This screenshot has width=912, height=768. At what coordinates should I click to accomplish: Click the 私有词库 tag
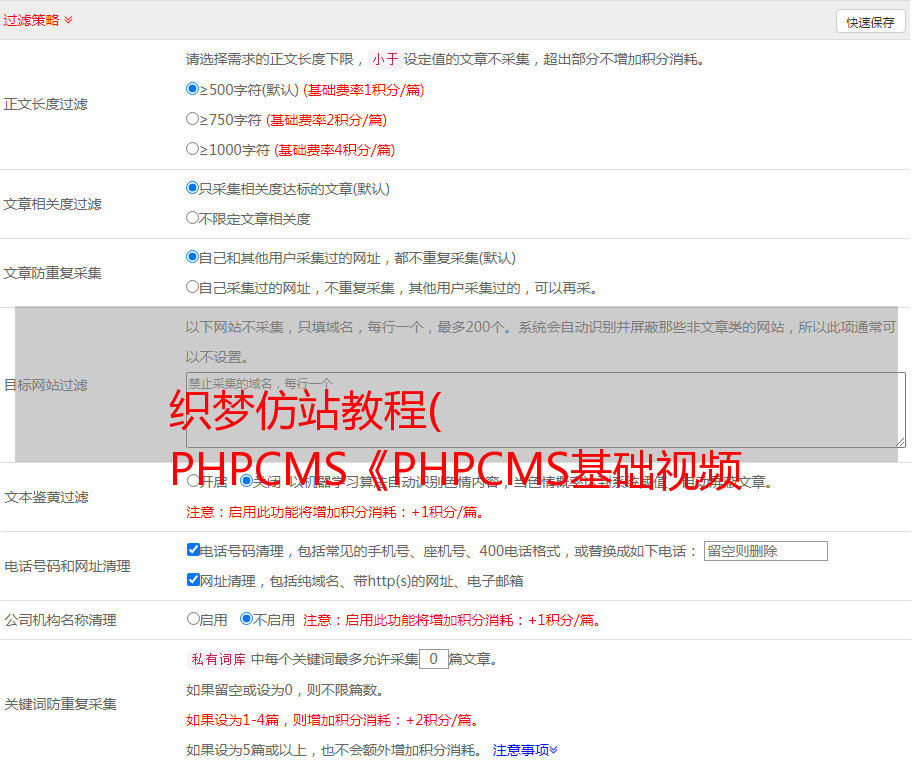pos(218,659)
